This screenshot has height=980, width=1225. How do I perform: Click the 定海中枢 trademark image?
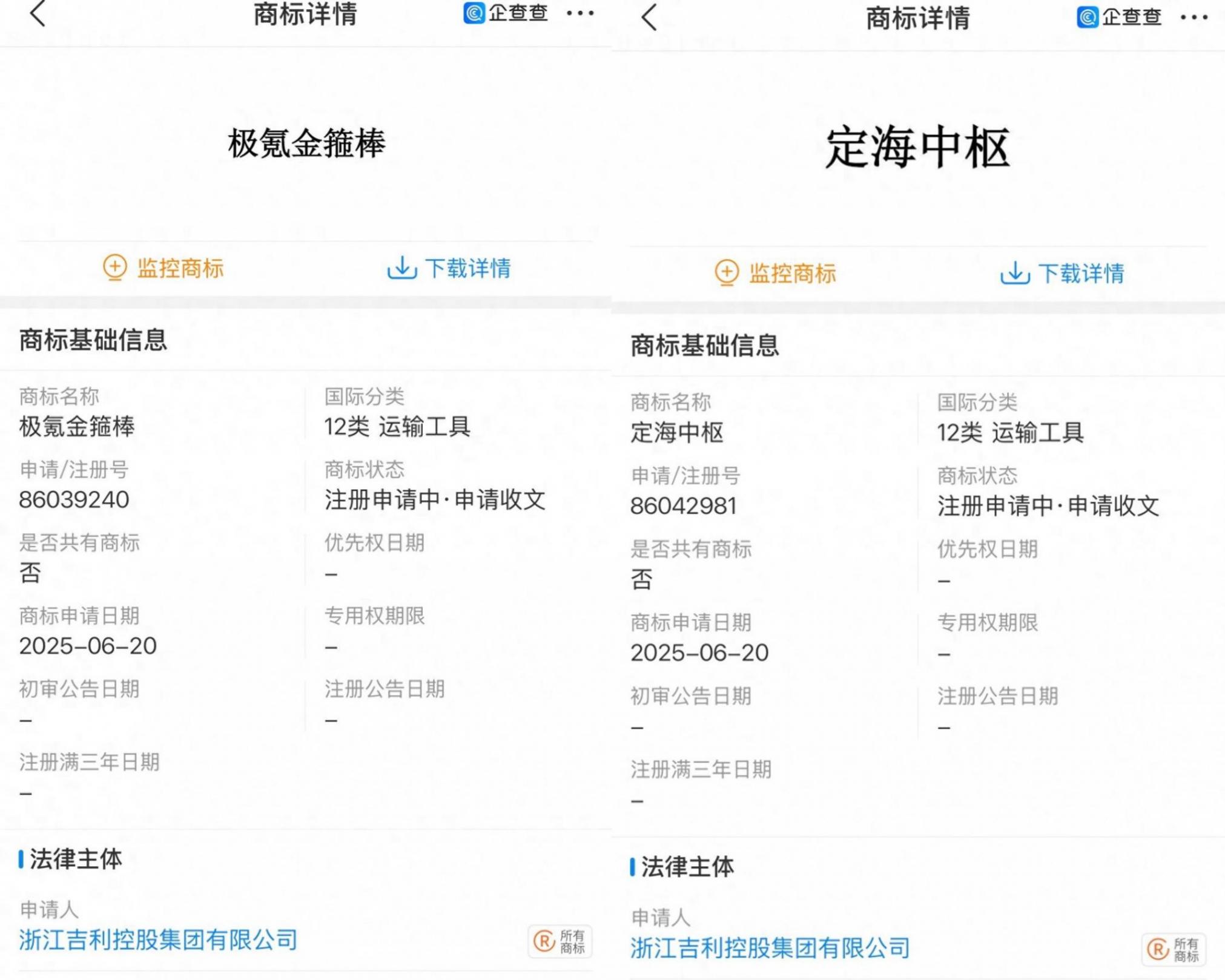[917, 148]
